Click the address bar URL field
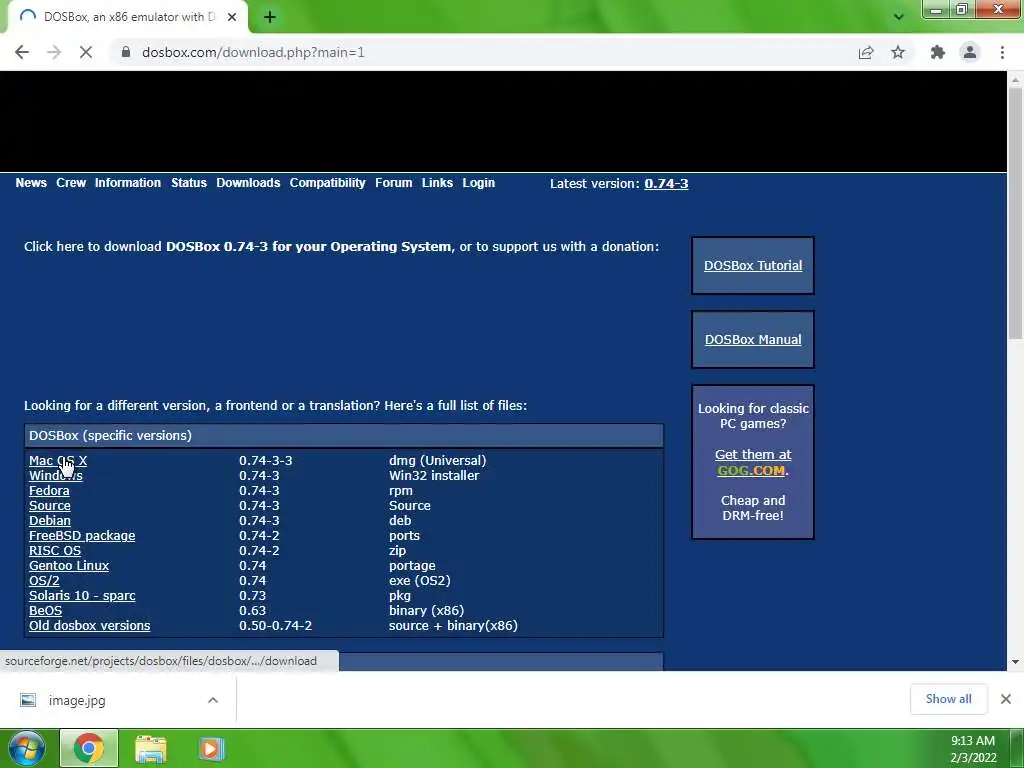 pyautogui.click(x=483, y=52)
